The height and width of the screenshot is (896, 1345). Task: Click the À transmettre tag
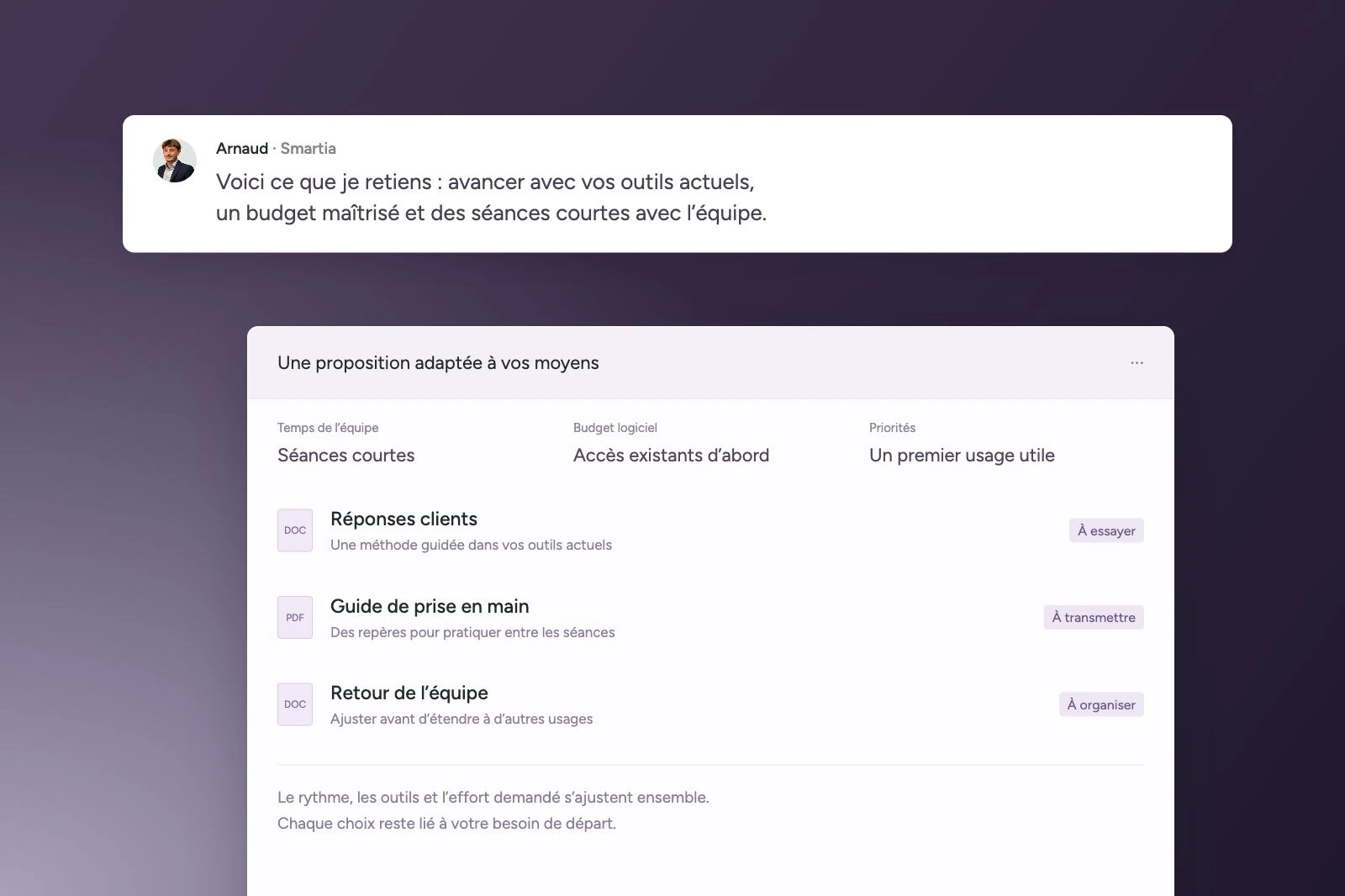(1094, 618)
